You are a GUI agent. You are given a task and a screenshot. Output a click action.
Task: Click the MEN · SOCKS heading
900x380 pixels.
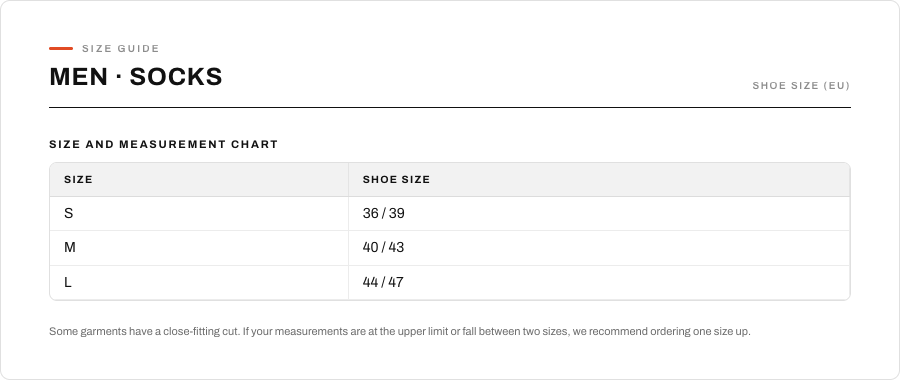[136, 77]
